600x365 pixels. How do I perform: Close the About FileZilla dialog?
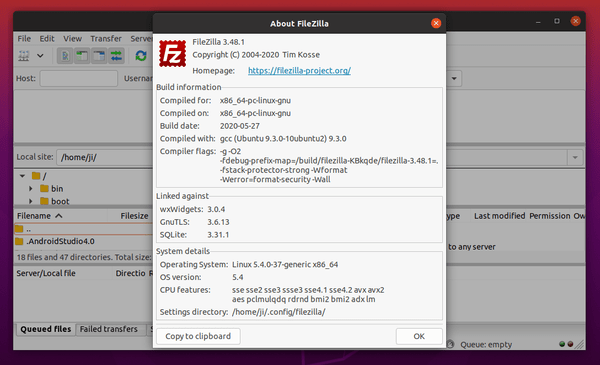(436, 23)
